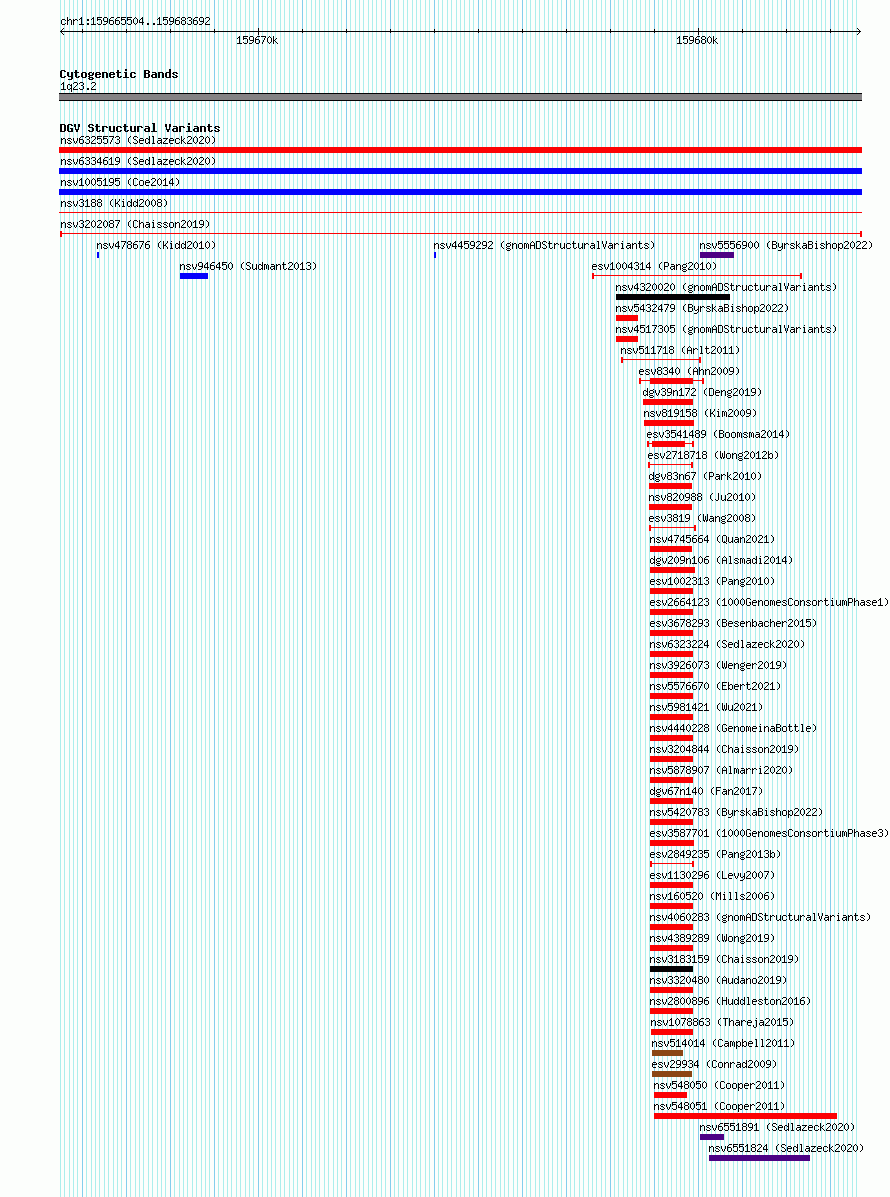Select nsv160520 (Mills2006) label
The height and width of the screenshot is (1197, 890).
(712, 896)
